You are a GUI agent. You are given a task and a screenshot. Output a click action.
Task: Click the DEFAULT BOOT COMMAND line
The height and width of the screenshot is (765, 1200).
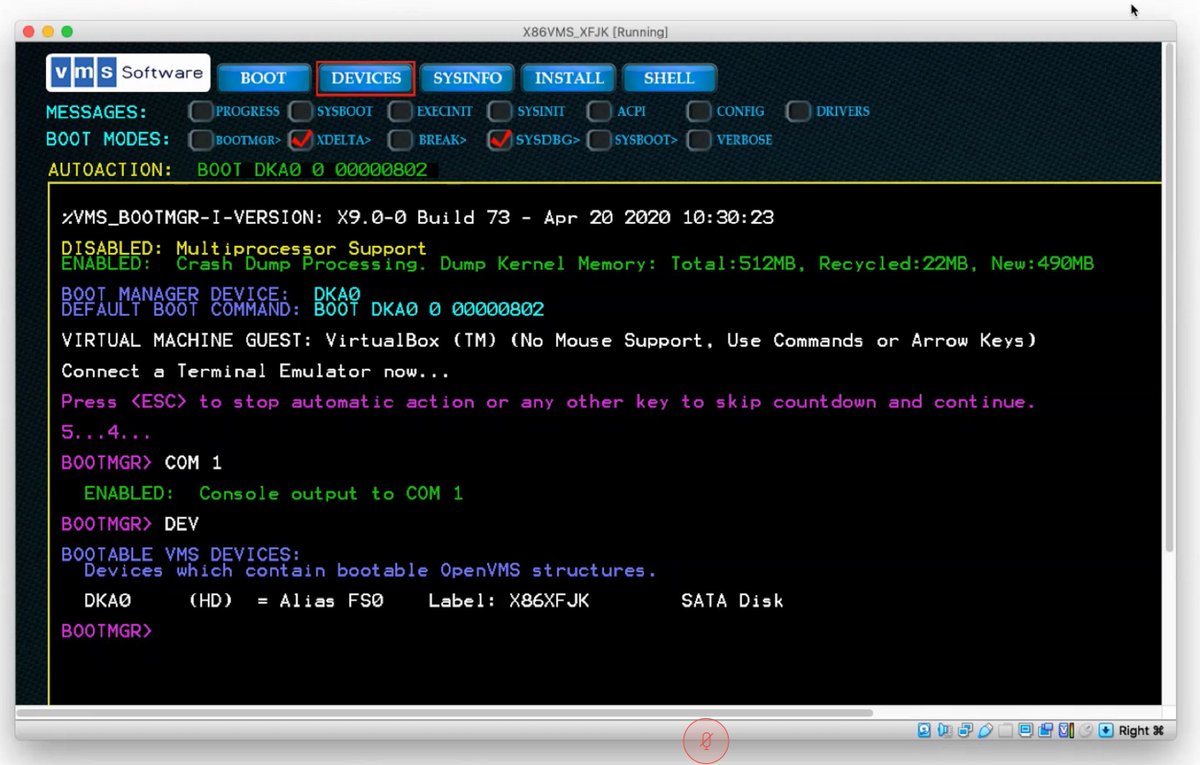click(x=302, y=310)
